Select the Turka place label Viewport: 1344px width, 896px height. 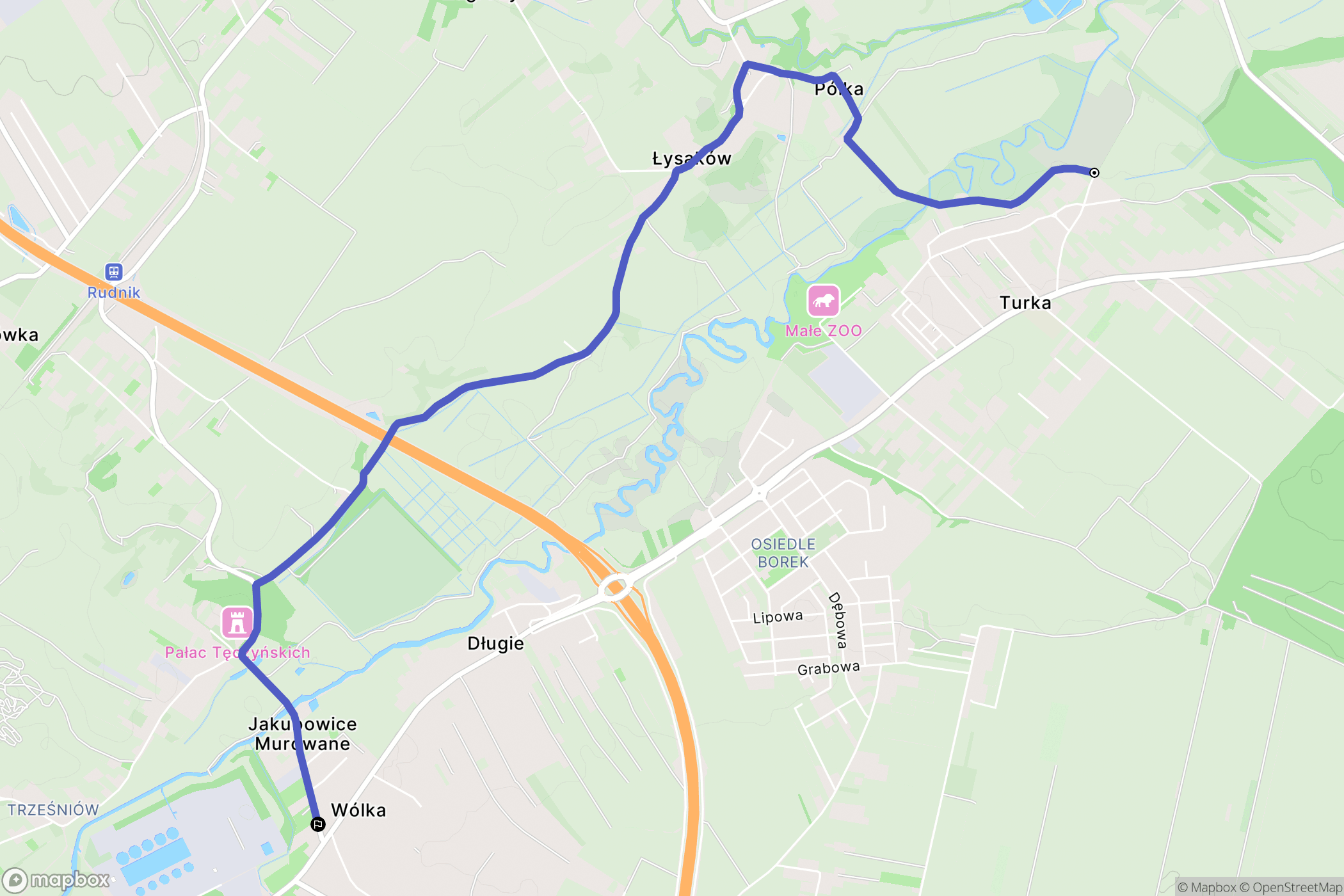(1025, 303)
